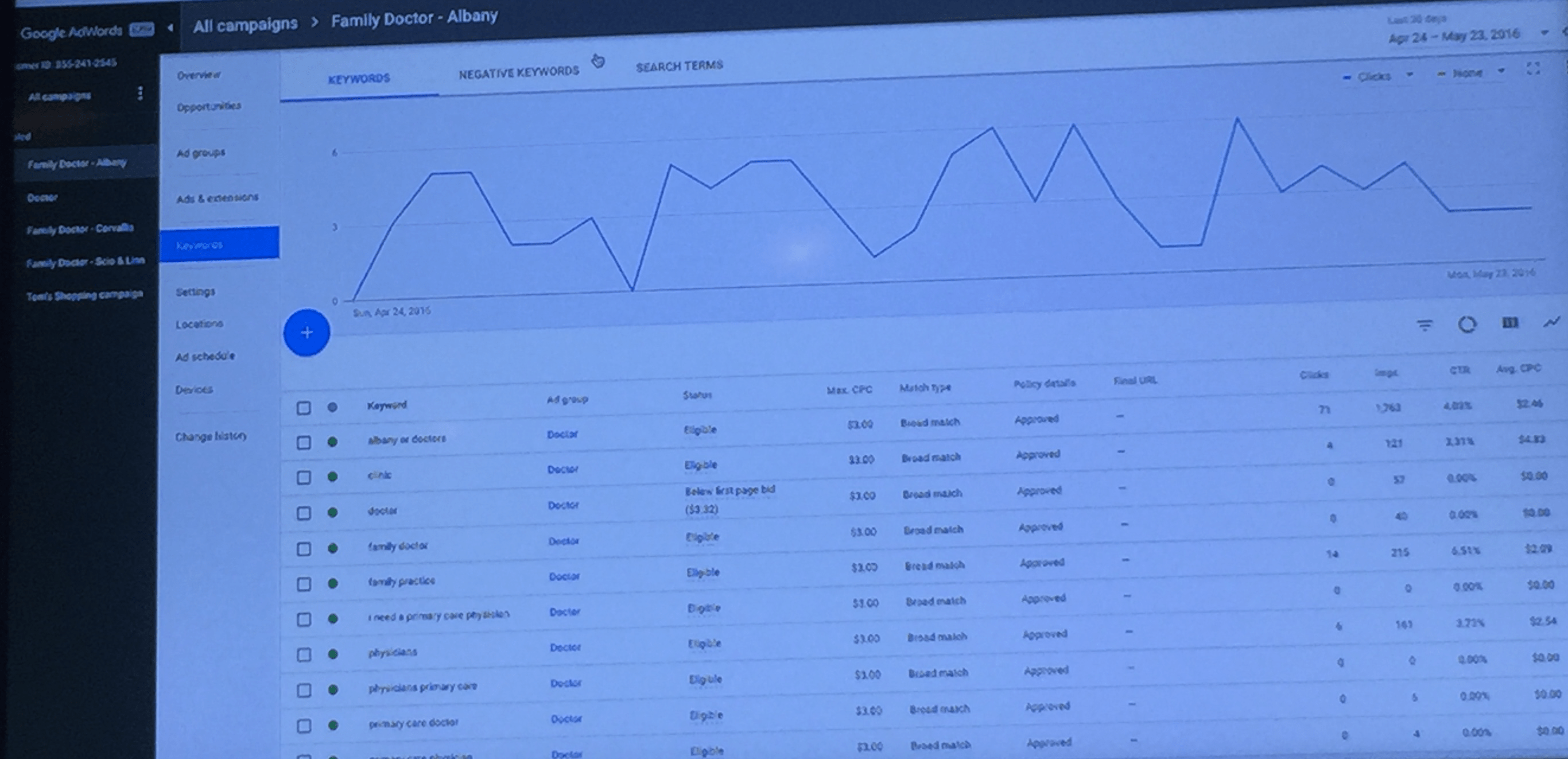
Task: Open the None comparison metric dropdown
Action: 1471,73
